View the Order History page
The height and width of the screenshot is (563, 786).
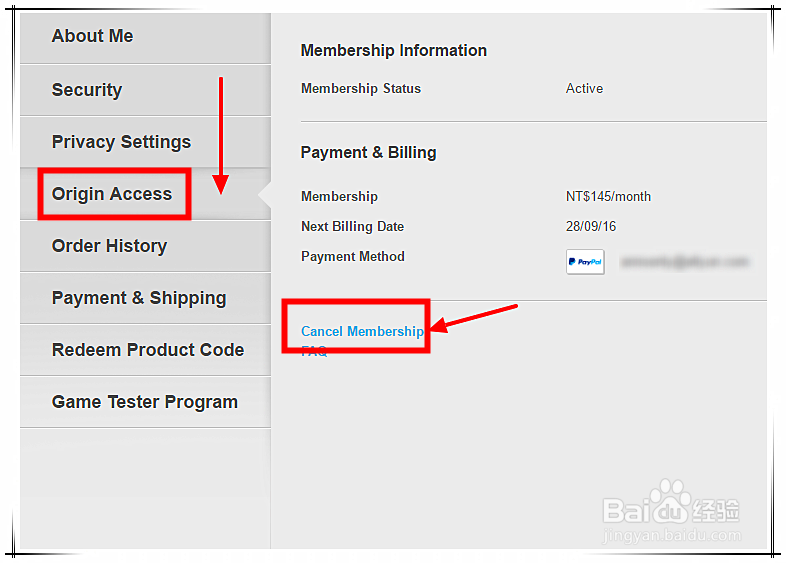click(x=109, y=246)
